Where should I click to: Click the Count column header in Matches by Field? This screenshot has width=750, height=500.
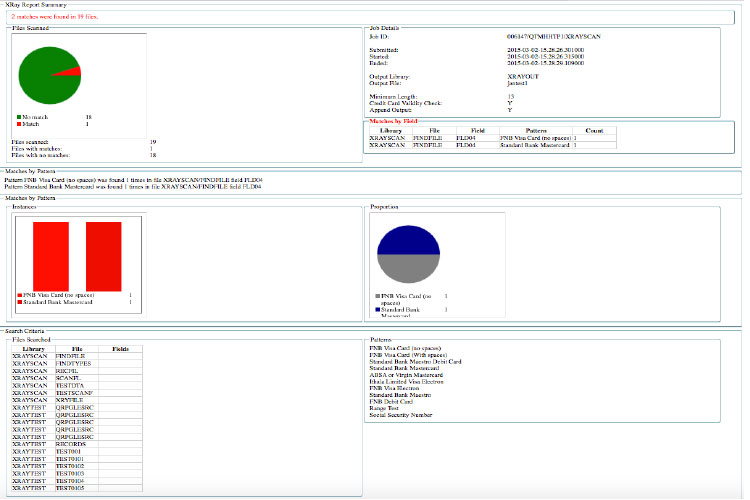(x=594, y=130)
